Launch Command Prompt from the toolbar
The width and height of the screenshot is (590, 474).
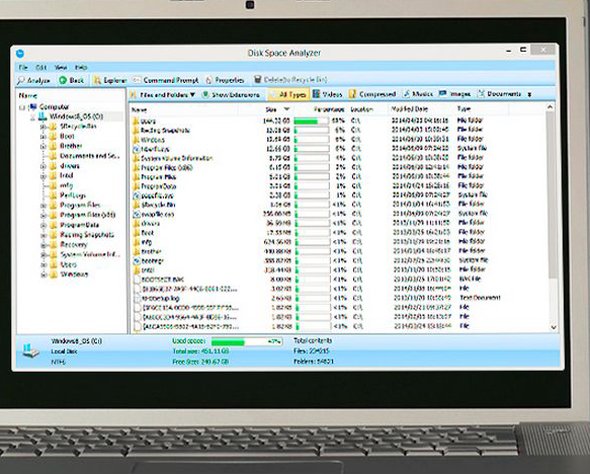137,80
